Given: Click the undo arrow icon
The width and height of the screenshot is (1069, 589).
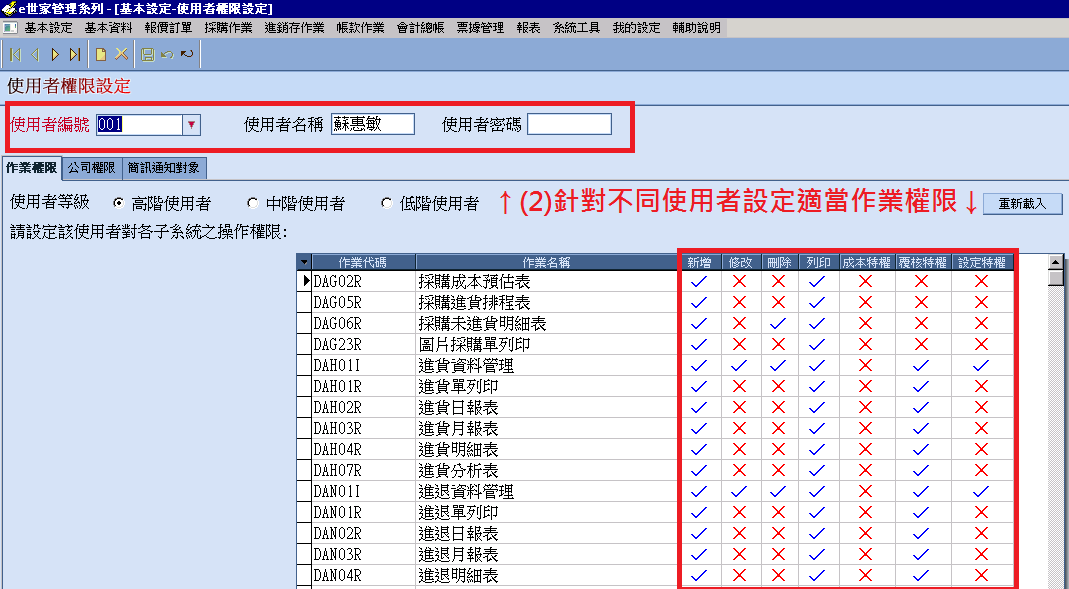Looking at the screenshot, I should click(x=167, y=54).
